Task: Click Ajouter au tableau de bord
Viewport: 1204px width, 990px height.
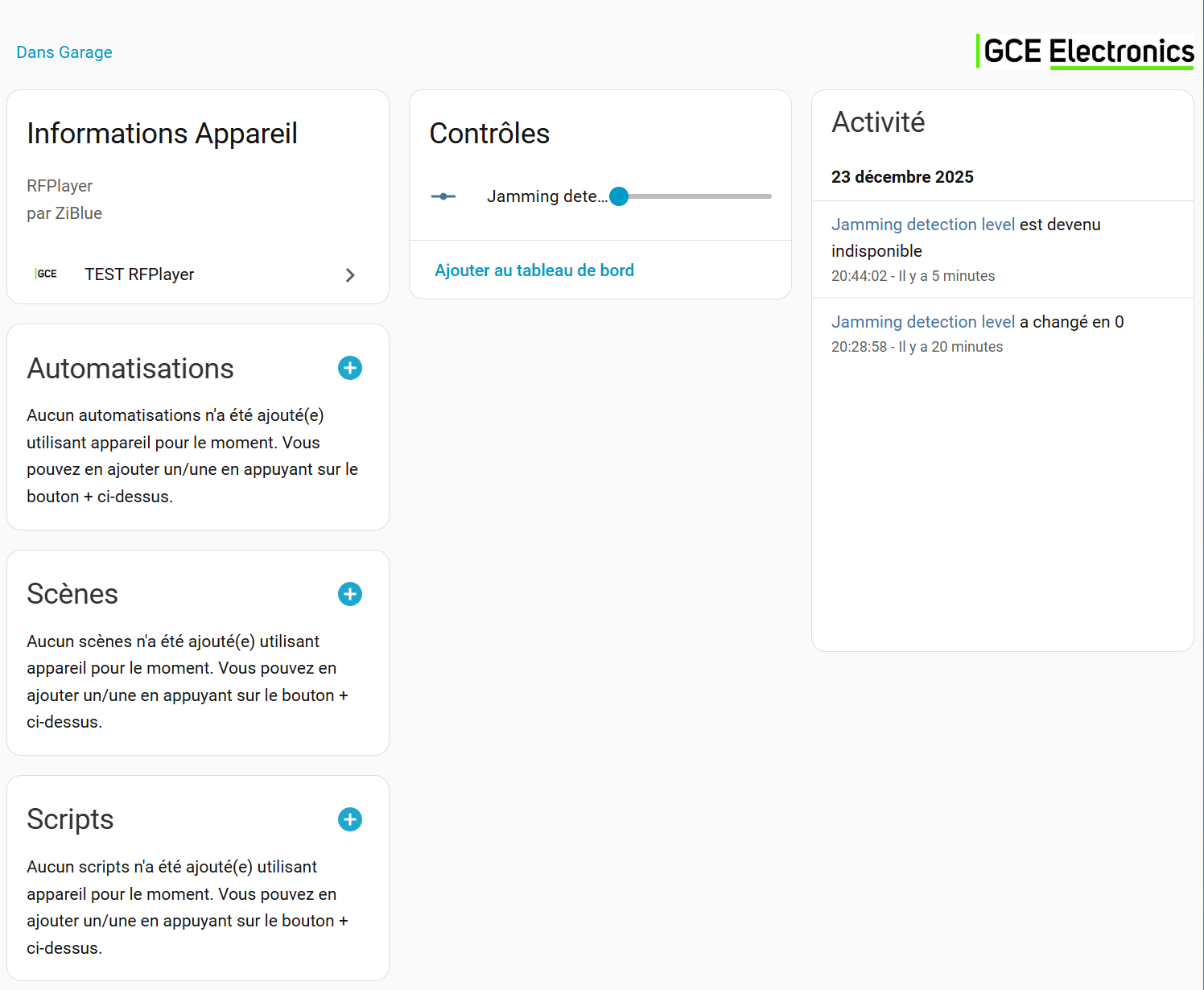Action: click(534, 270)
